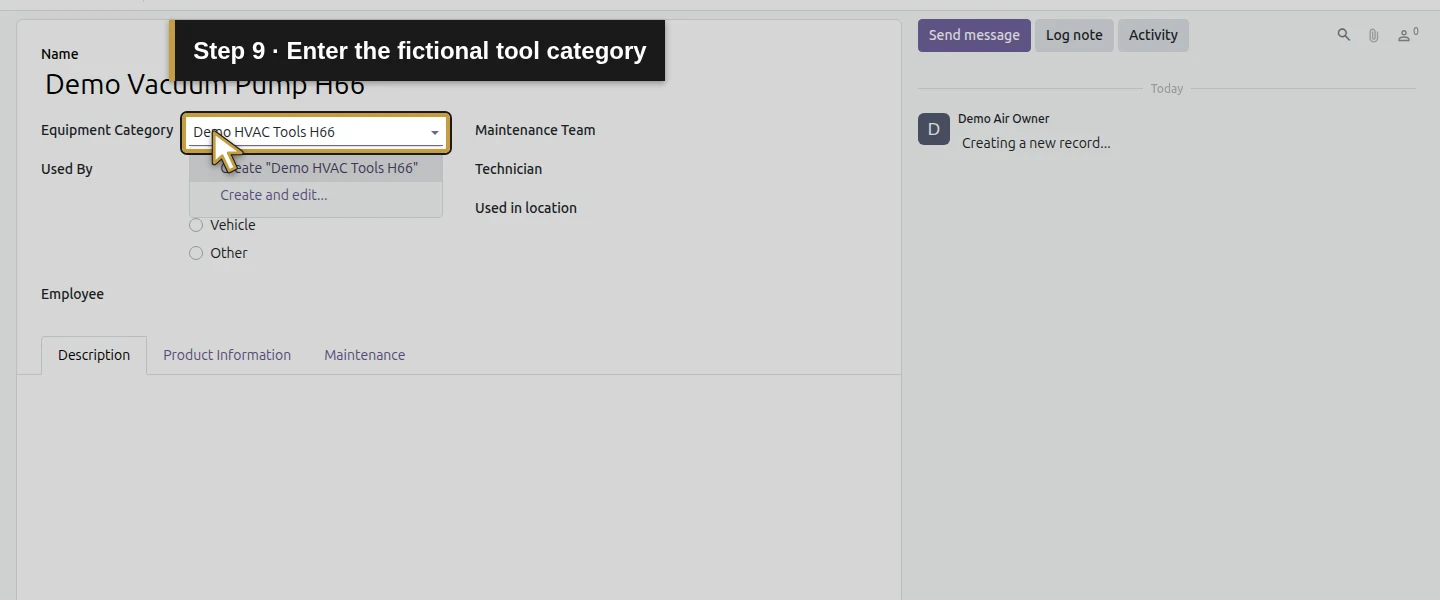Click the Used By label
The height and width of the screenshot is (600, 1440).
[x=67, y=169]
